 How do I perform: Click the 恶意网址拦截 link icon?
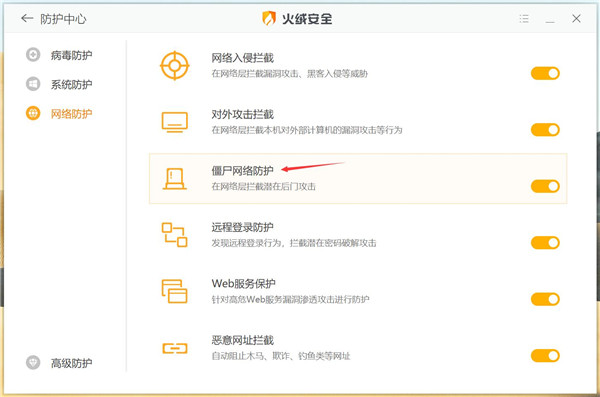pos(174,348)
